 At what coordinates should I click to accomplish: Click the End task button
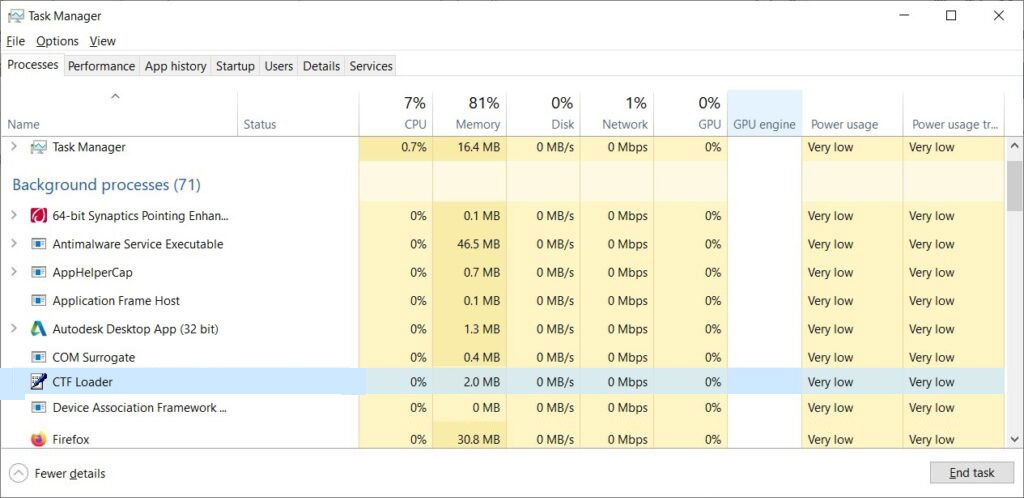pyautogui.click(x=972, y=473)
